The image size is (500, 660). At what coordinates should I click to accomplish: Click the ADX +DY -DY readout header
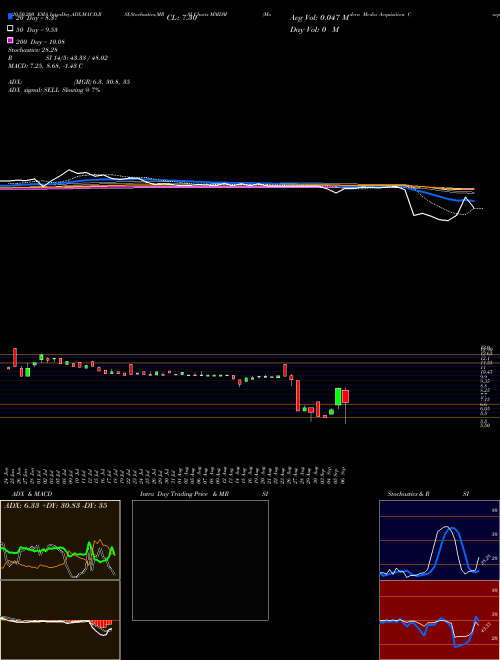[55, 506]
